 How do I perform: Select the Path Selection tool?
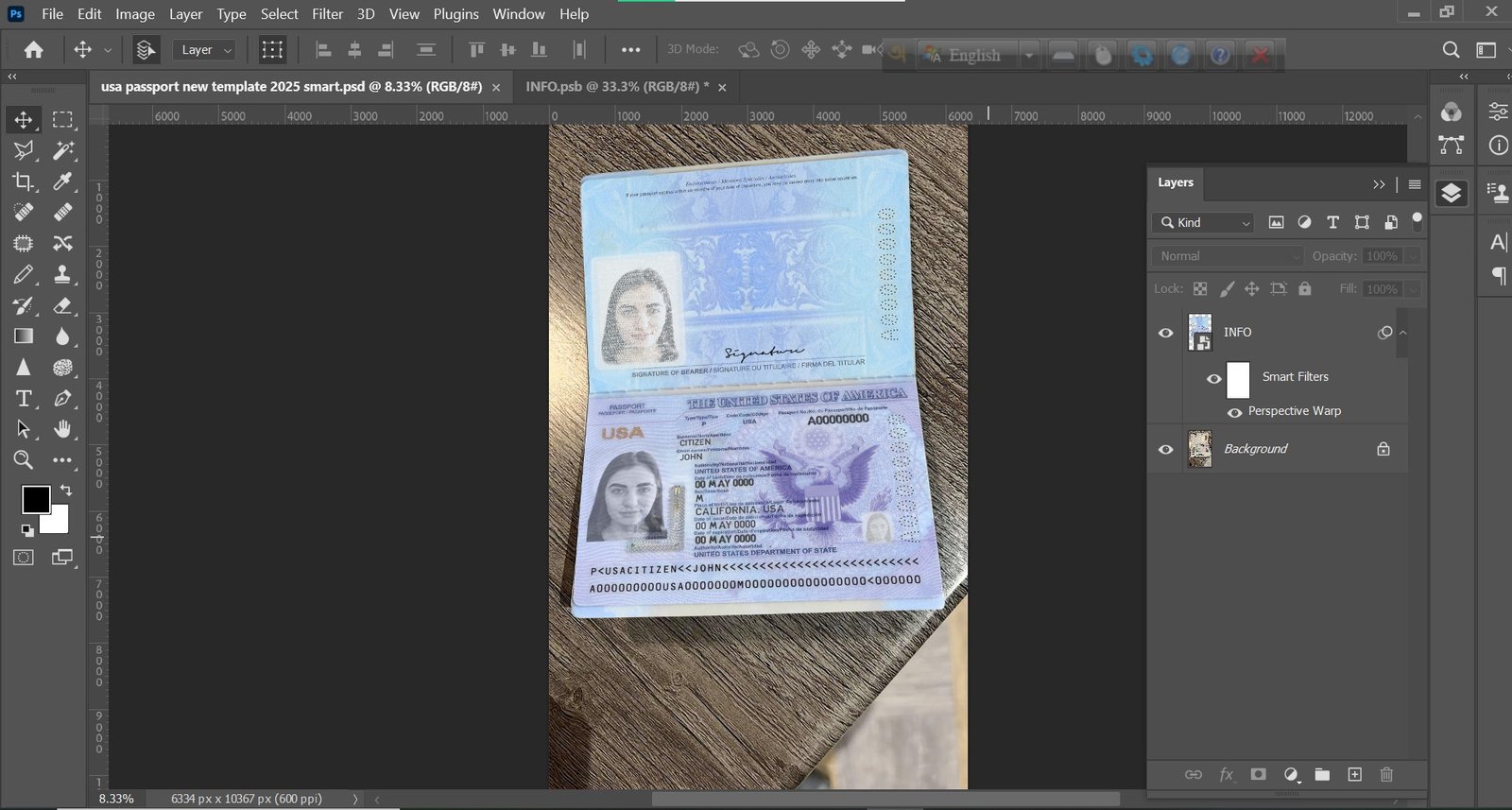tap(24, 429)
